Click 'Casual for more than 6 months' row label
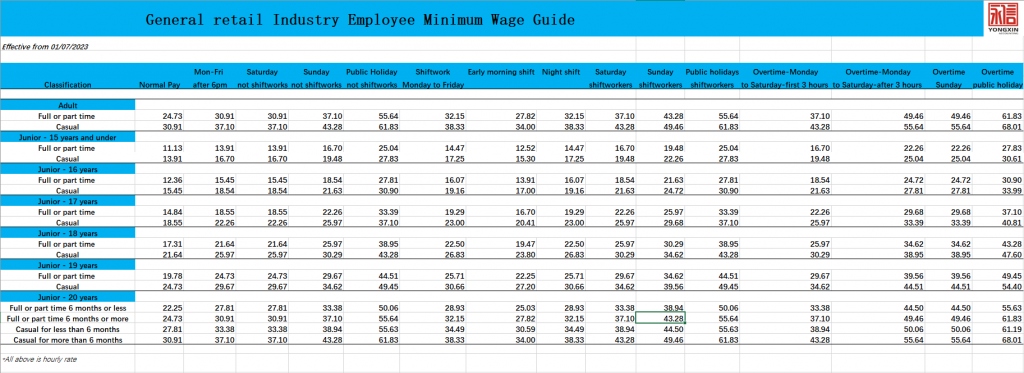 (68, 340)
